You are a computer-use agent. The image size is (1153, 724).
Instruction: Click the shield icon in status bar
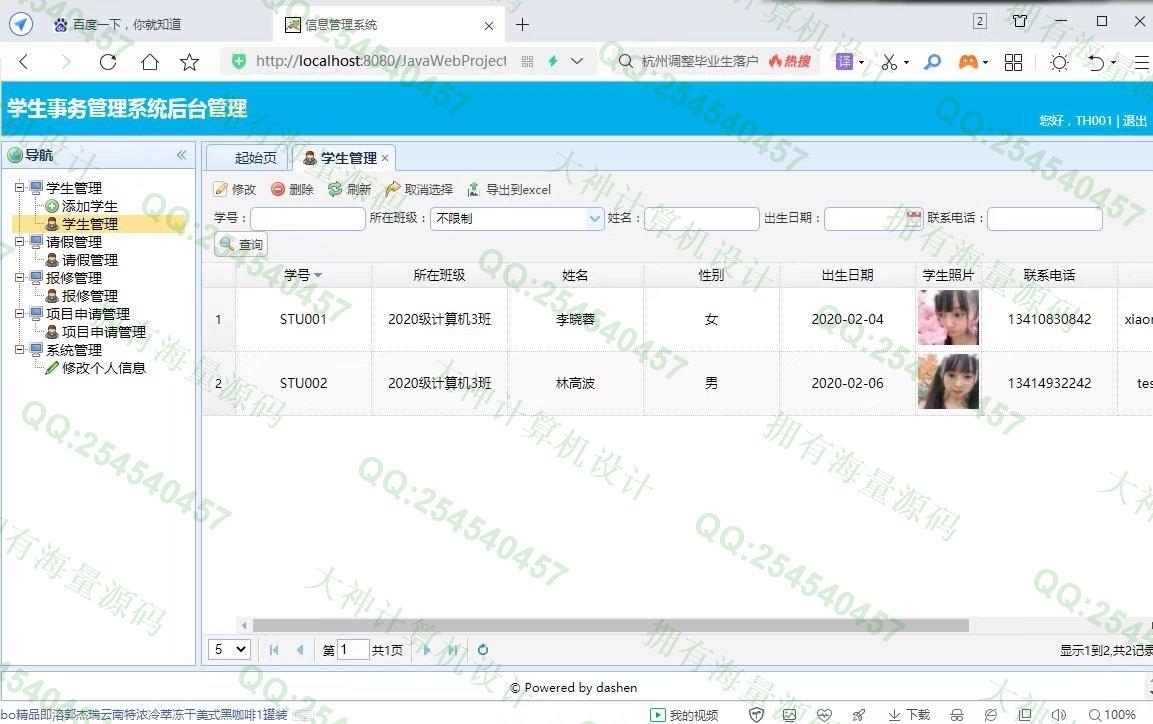click(756, 714)
